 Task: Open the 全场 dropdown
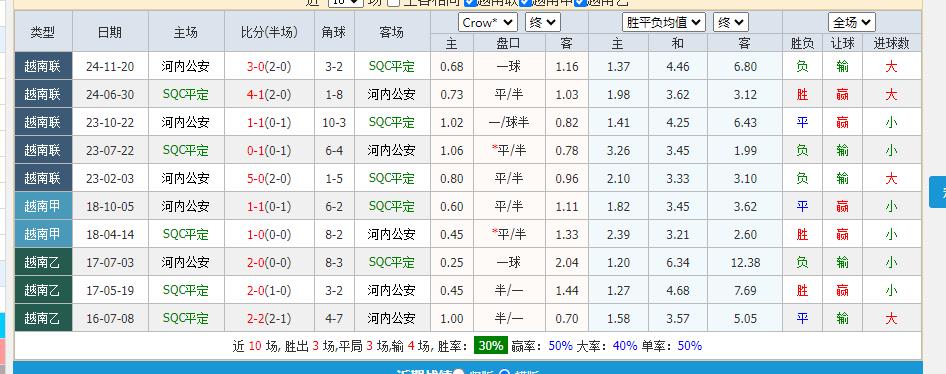[x=851, y=23]
